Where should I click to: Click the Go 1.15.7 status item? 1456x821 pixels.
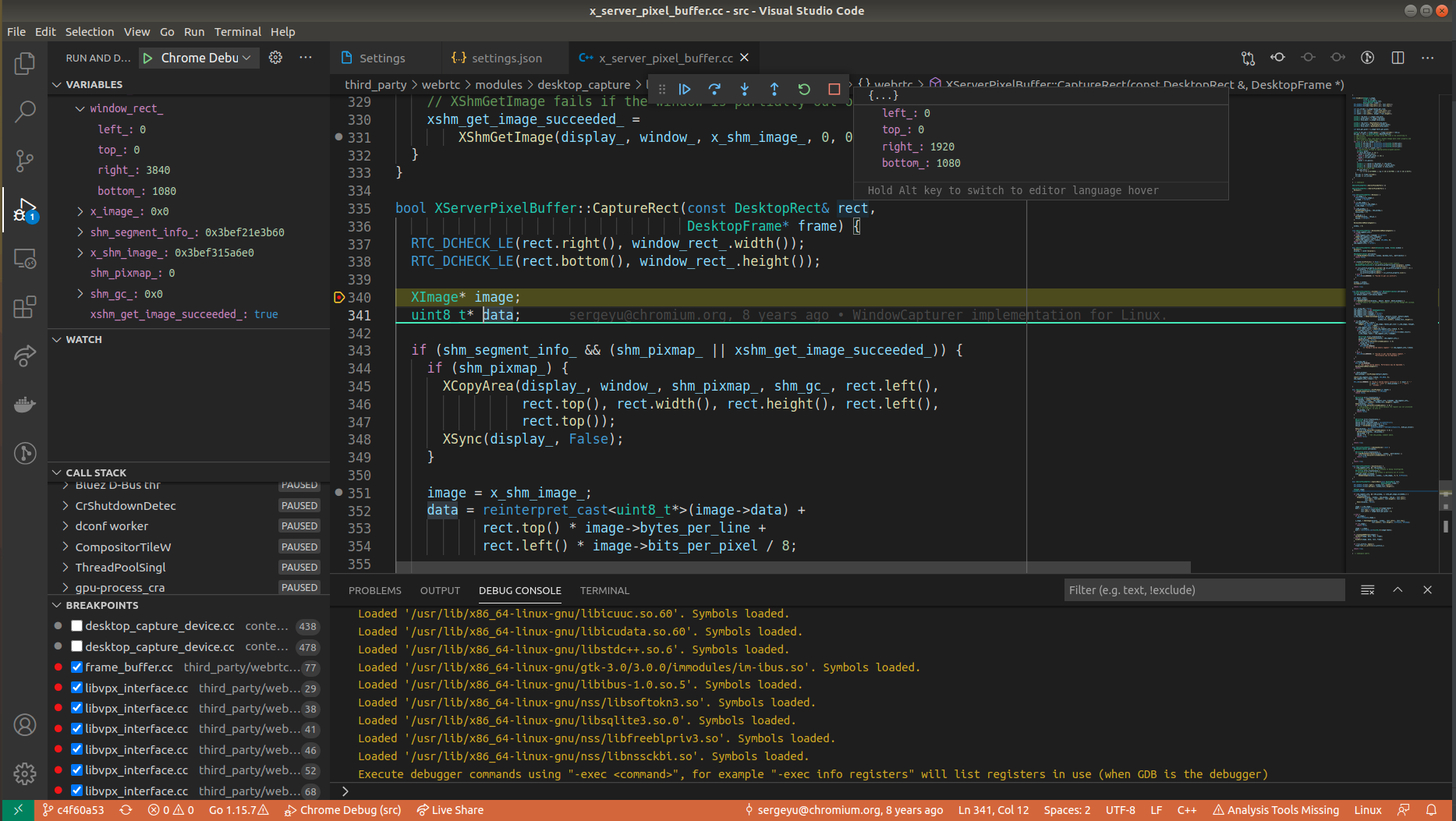pyautogui.click(x=239, y=810)
